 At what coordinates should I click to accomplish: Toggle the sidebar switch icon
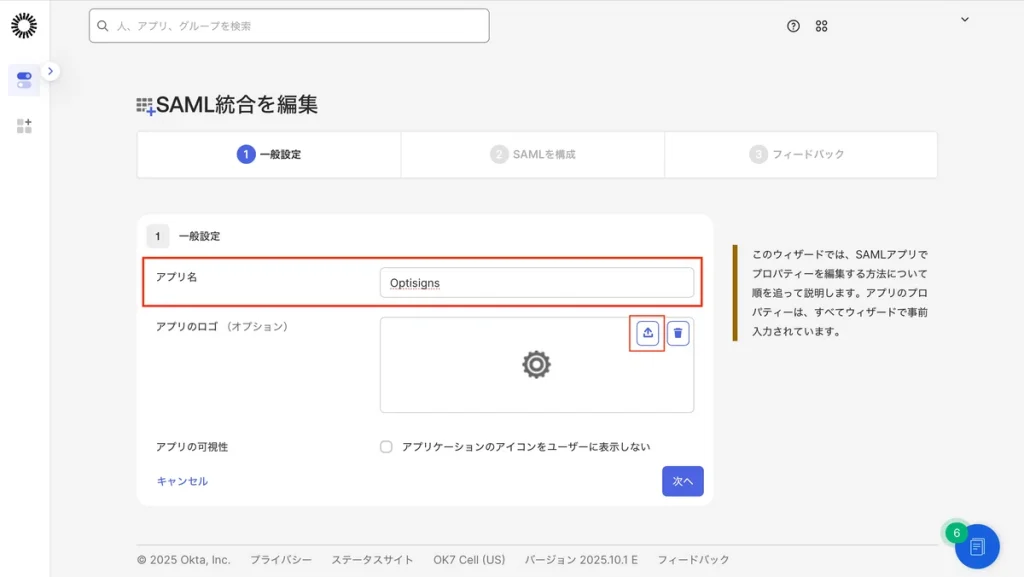click(x=24, y=80)
